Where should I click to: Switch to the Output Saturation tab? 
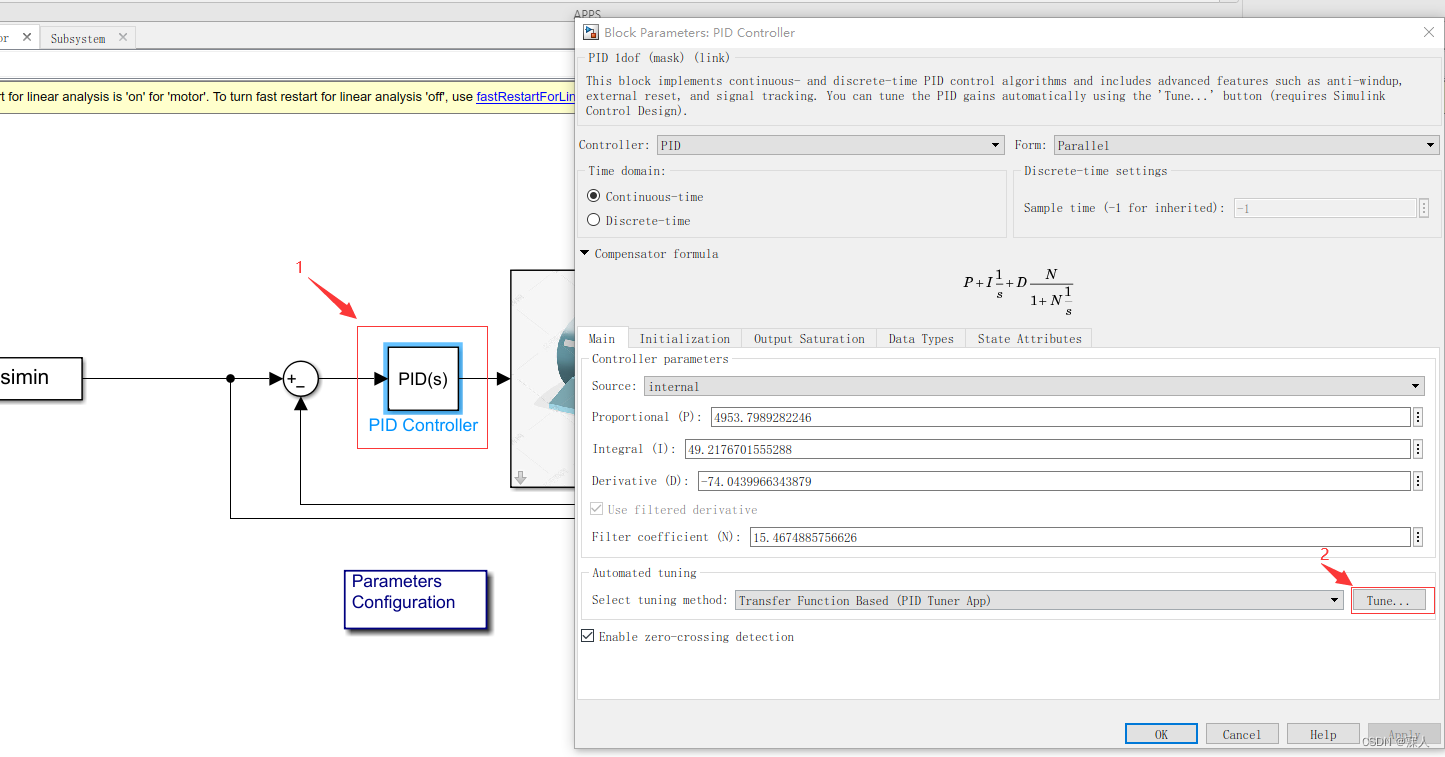[x=808, y=338]
